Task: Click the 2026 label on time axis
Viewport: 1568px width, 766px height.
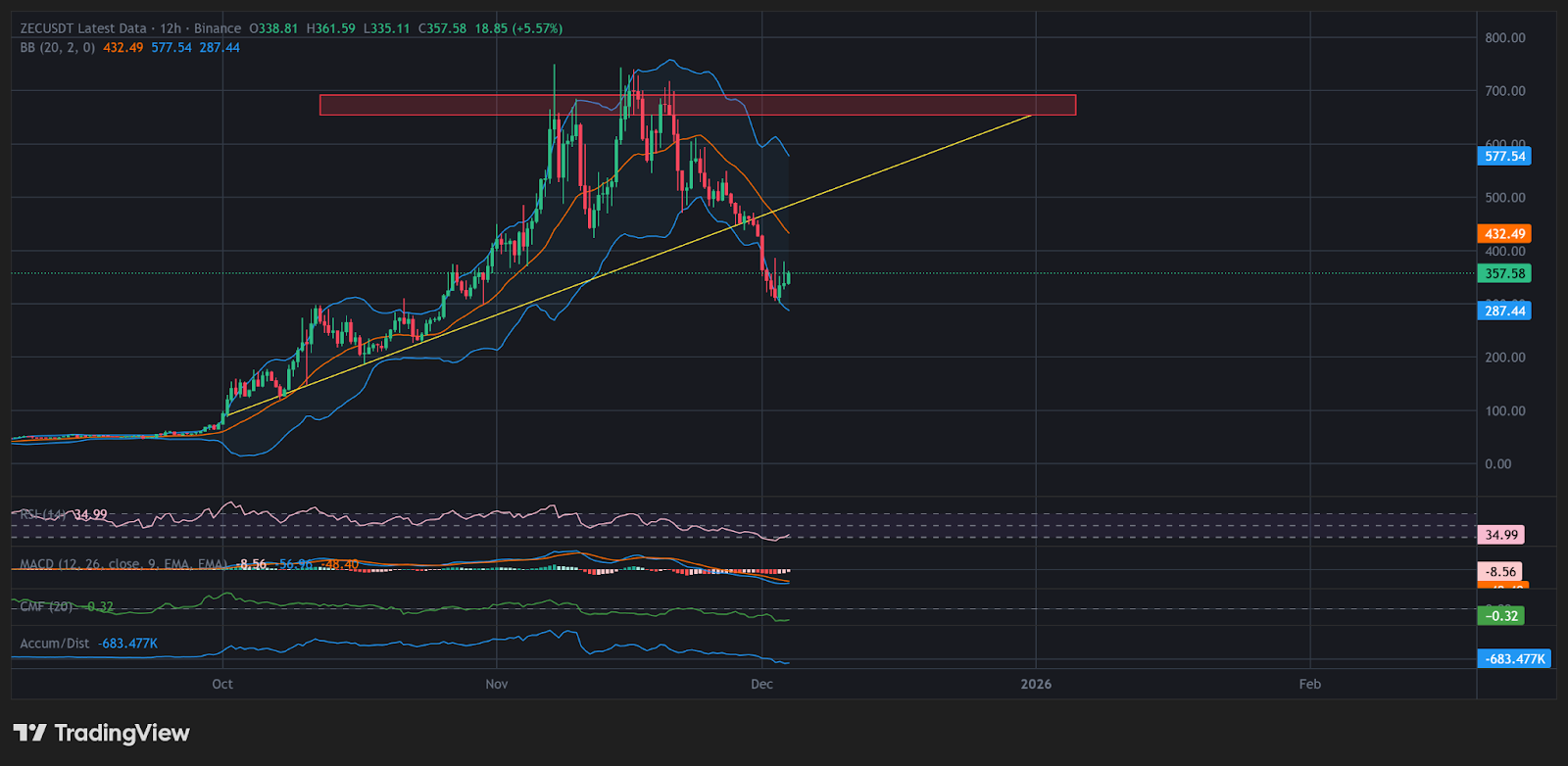Action: (x=1036, y=684)
